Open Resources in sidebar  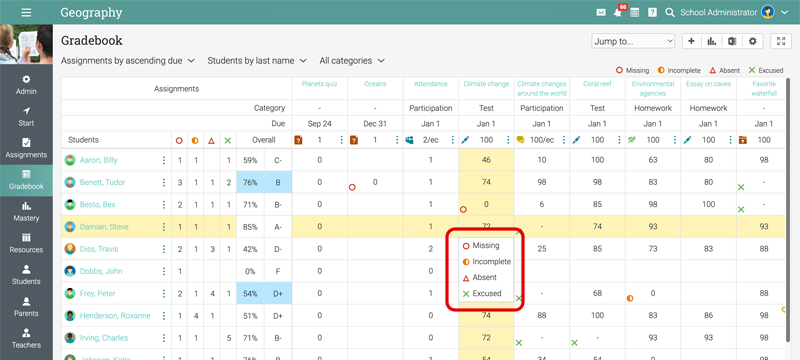(x=26, y=243)
